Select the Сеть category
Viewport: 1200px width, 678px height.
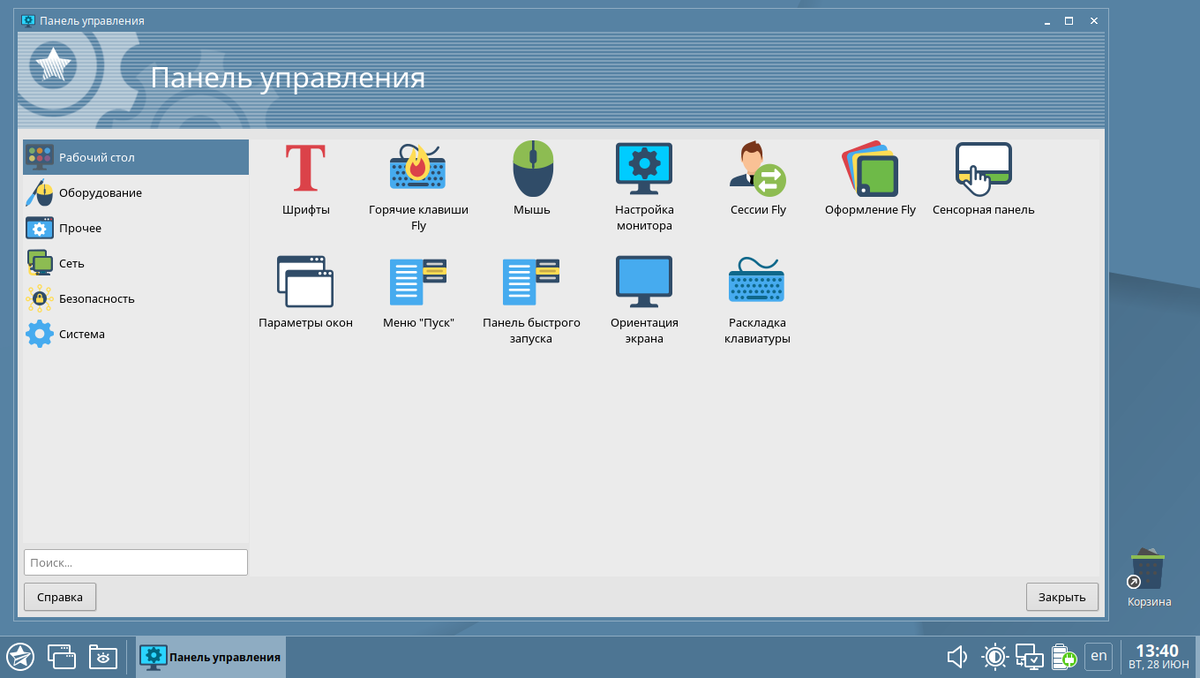(135, 263)
